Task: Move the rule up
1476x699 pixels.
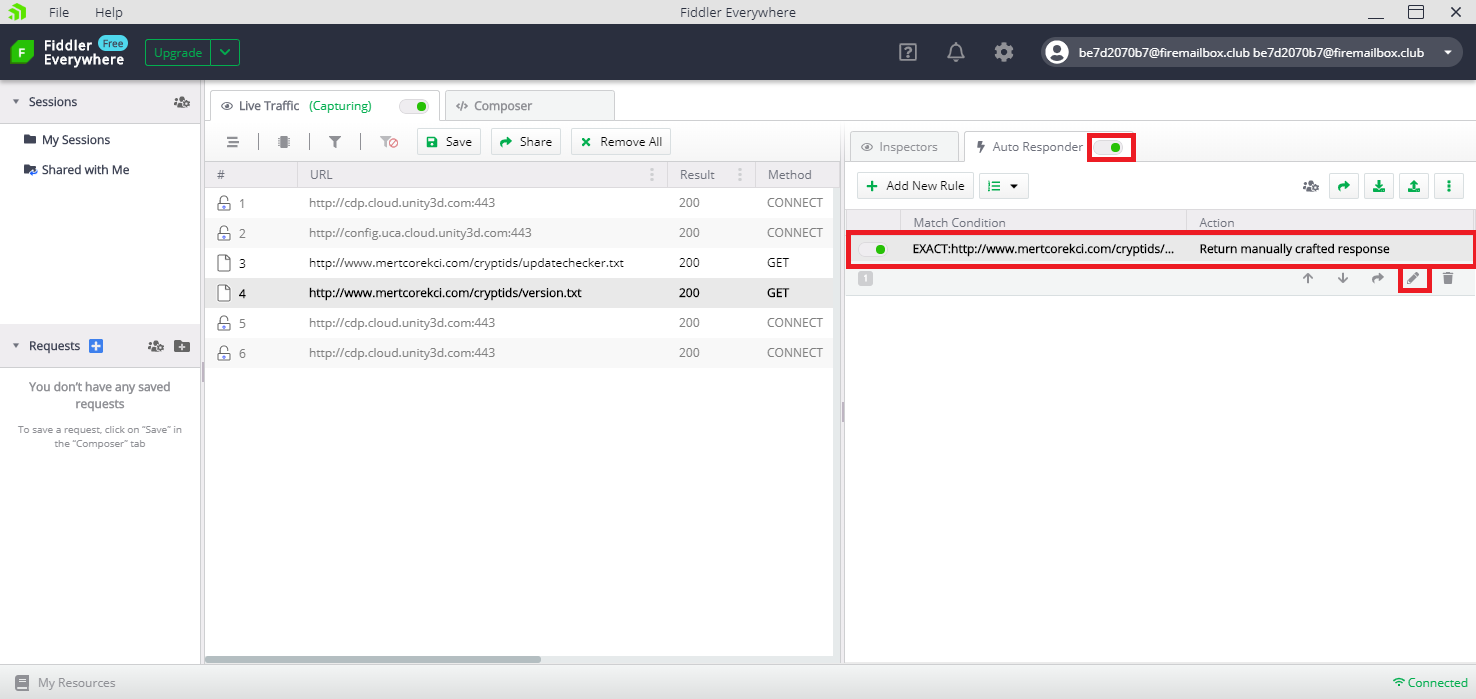Action: click(1308, 278)
